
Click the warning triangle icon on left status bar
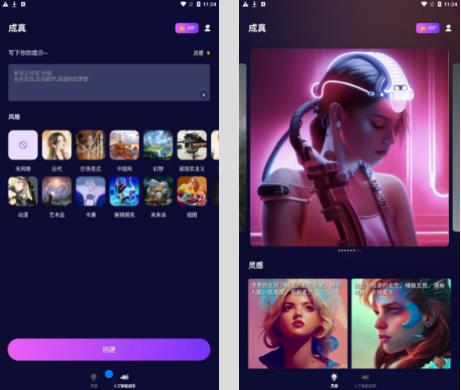(5, 4)
